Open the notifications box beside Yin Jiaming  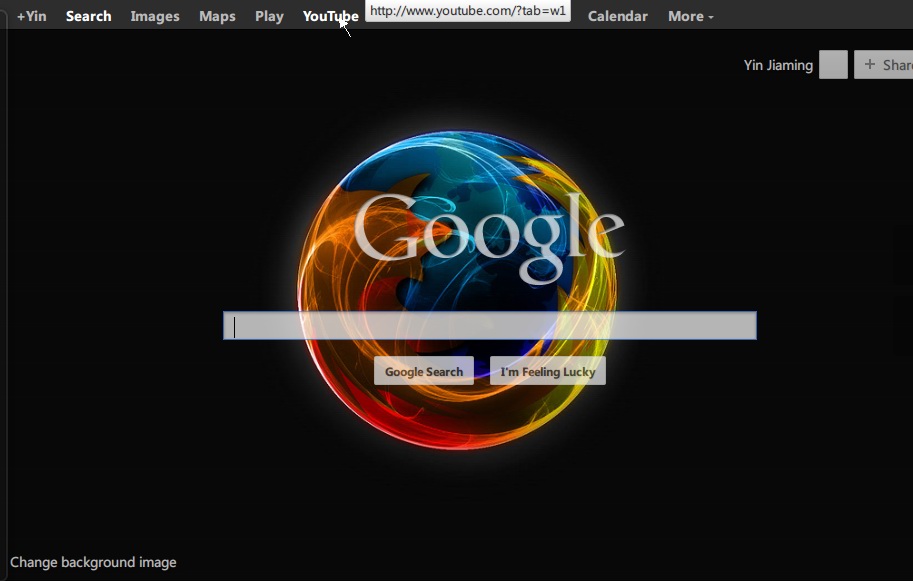click(833, 65)
